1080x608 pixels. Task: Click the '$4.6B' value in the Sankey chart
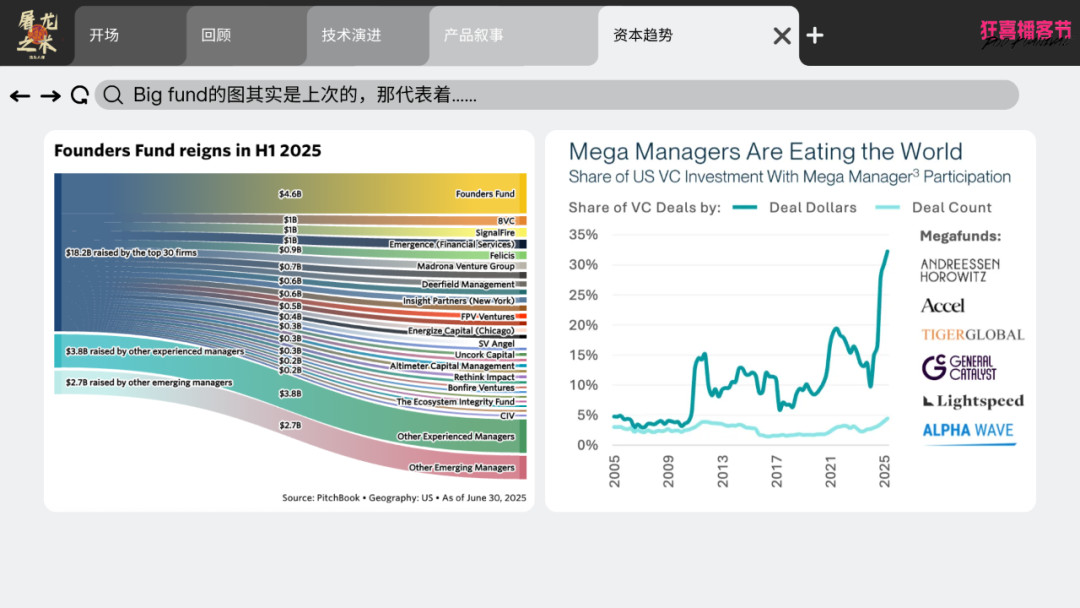pyautogui.click(x=290, y=194)
